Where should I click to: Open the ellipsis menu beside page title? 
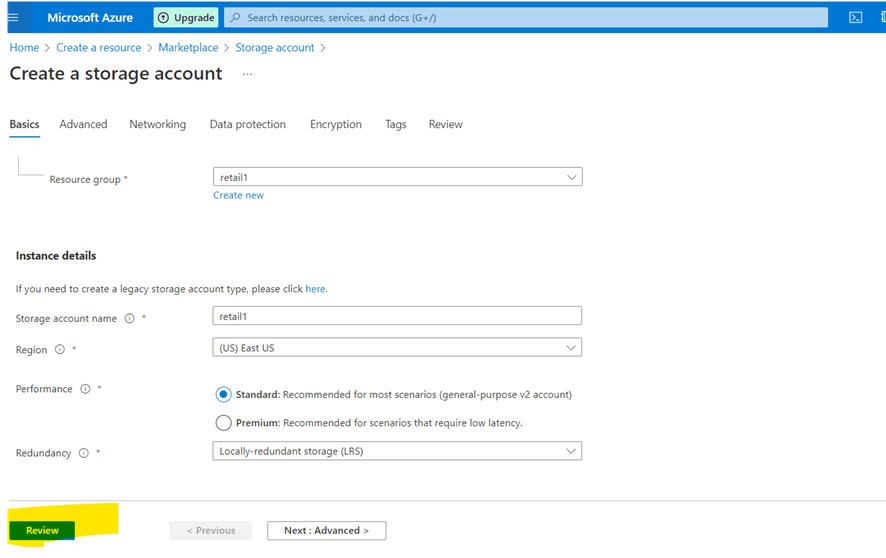(247, 74)
